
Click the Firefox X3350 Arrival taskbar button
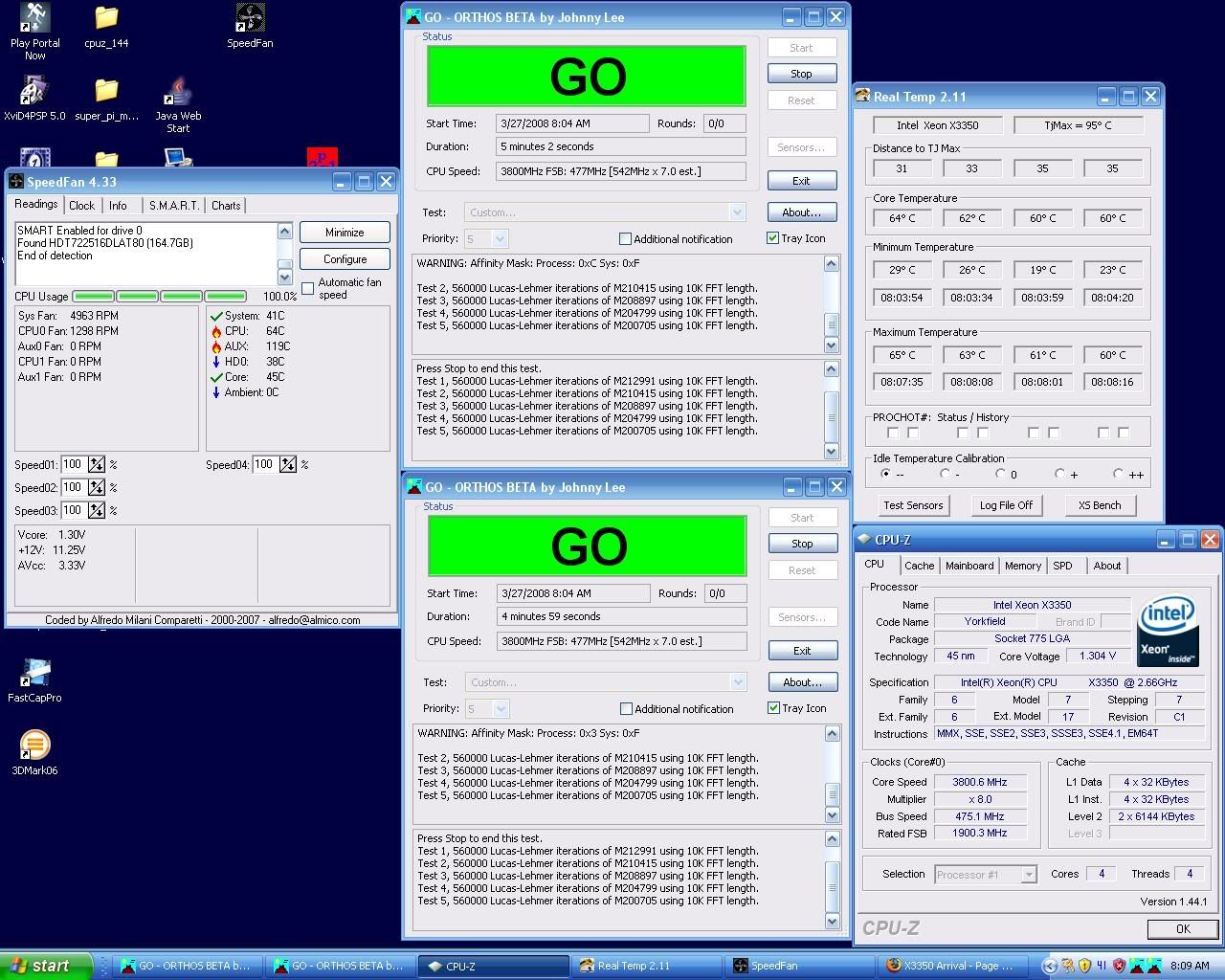(951, 967)
